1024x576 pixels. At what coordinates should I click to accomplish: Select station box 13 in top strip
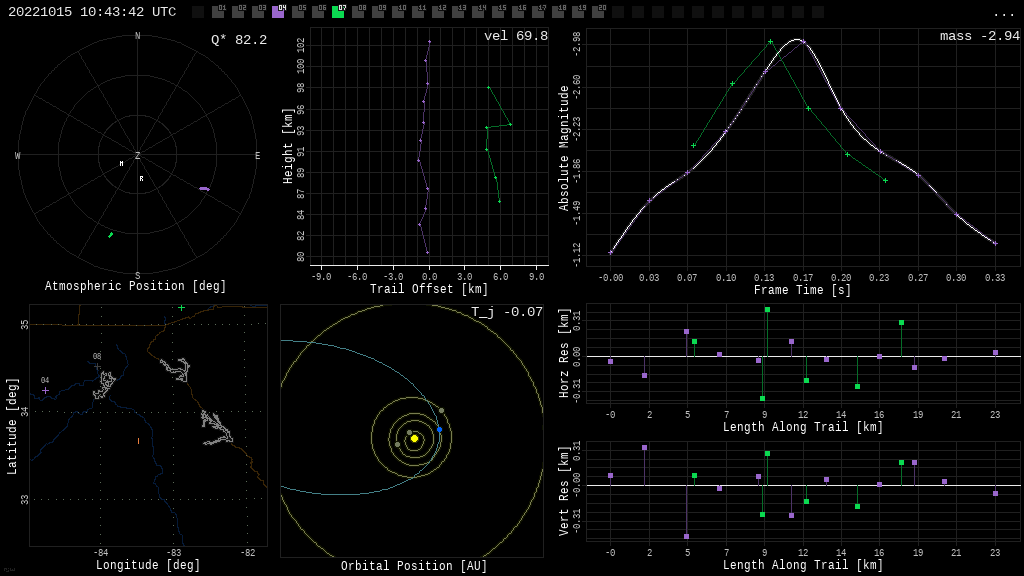457,12
